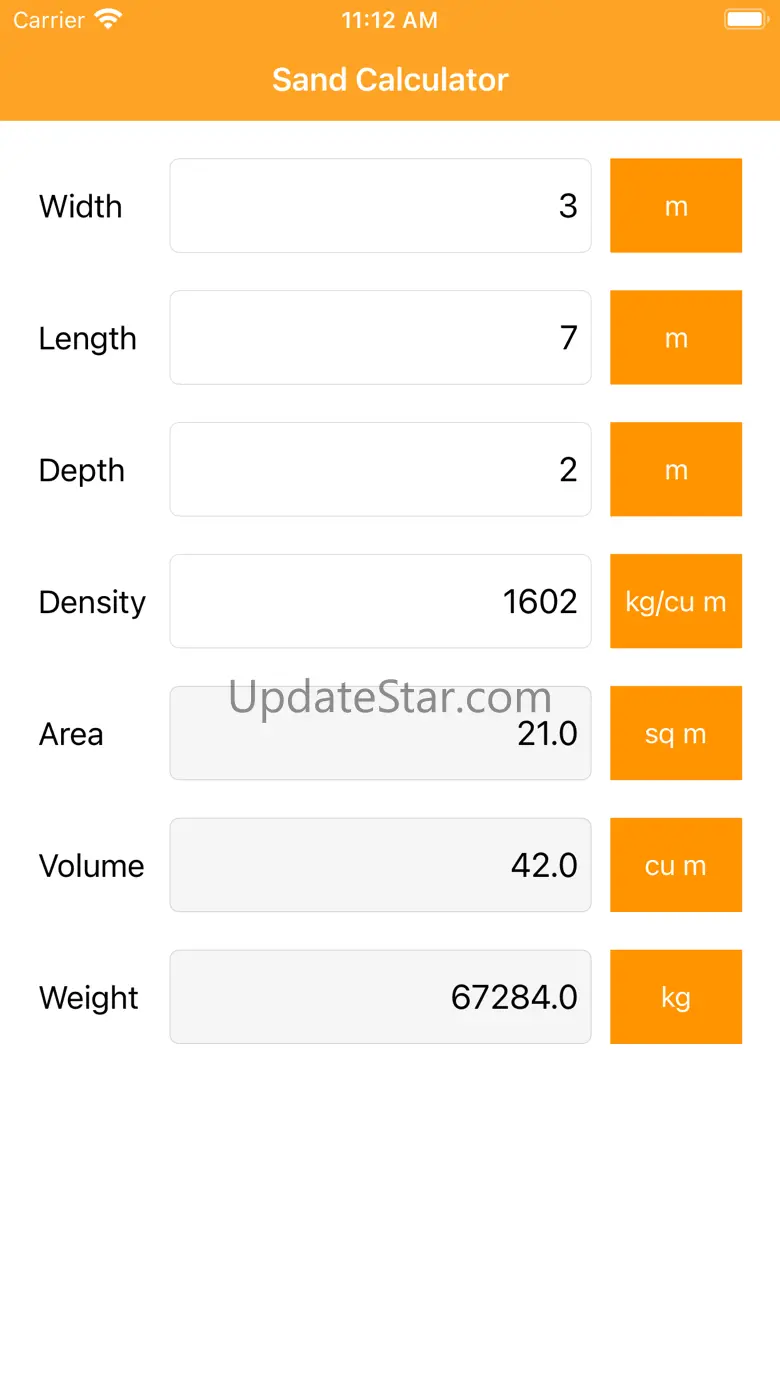Edit the Density value field
780x1387 pixels.
[380, 602]
